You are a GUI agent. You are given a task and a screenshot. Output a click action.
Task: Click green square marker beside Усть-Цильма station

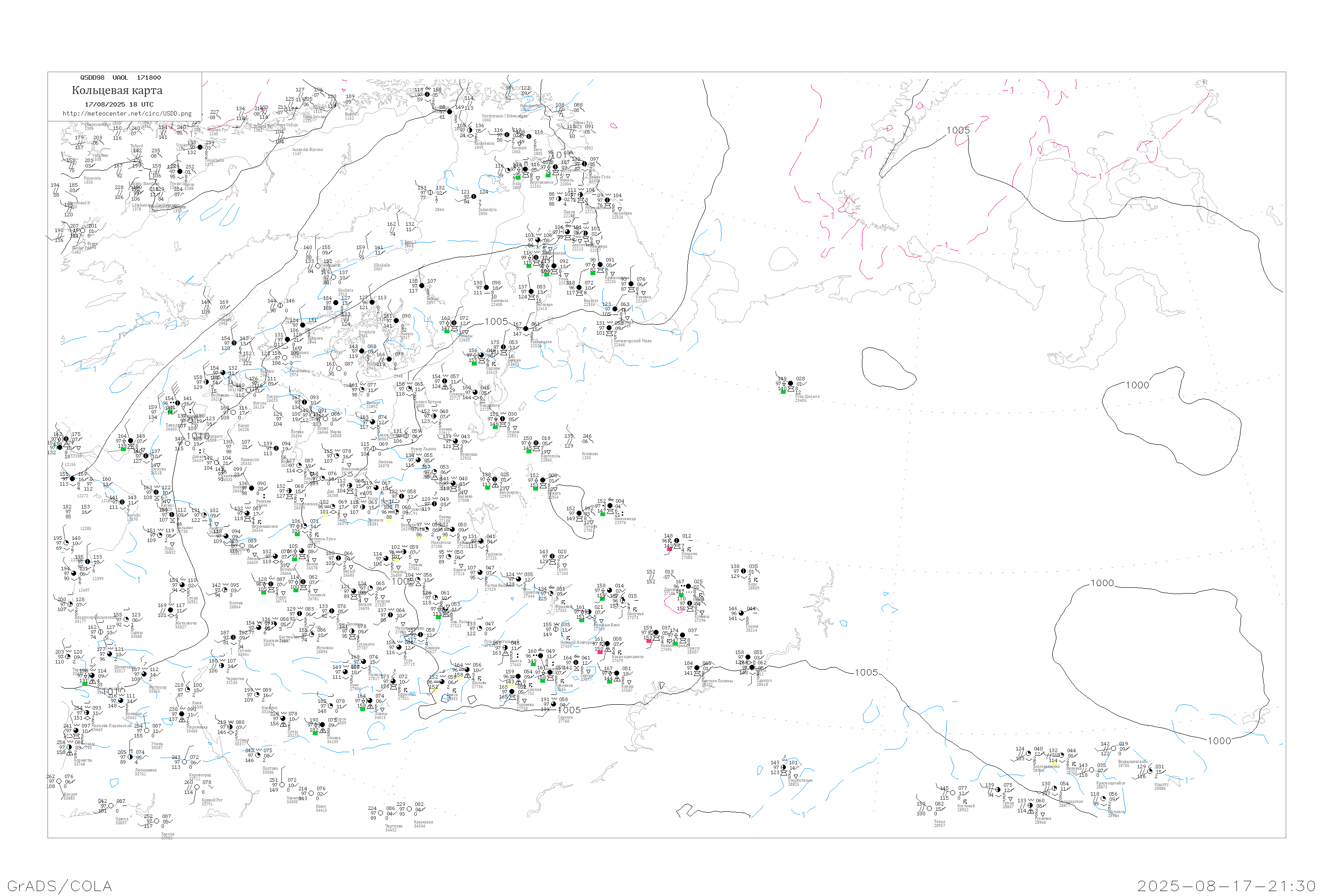783,392
